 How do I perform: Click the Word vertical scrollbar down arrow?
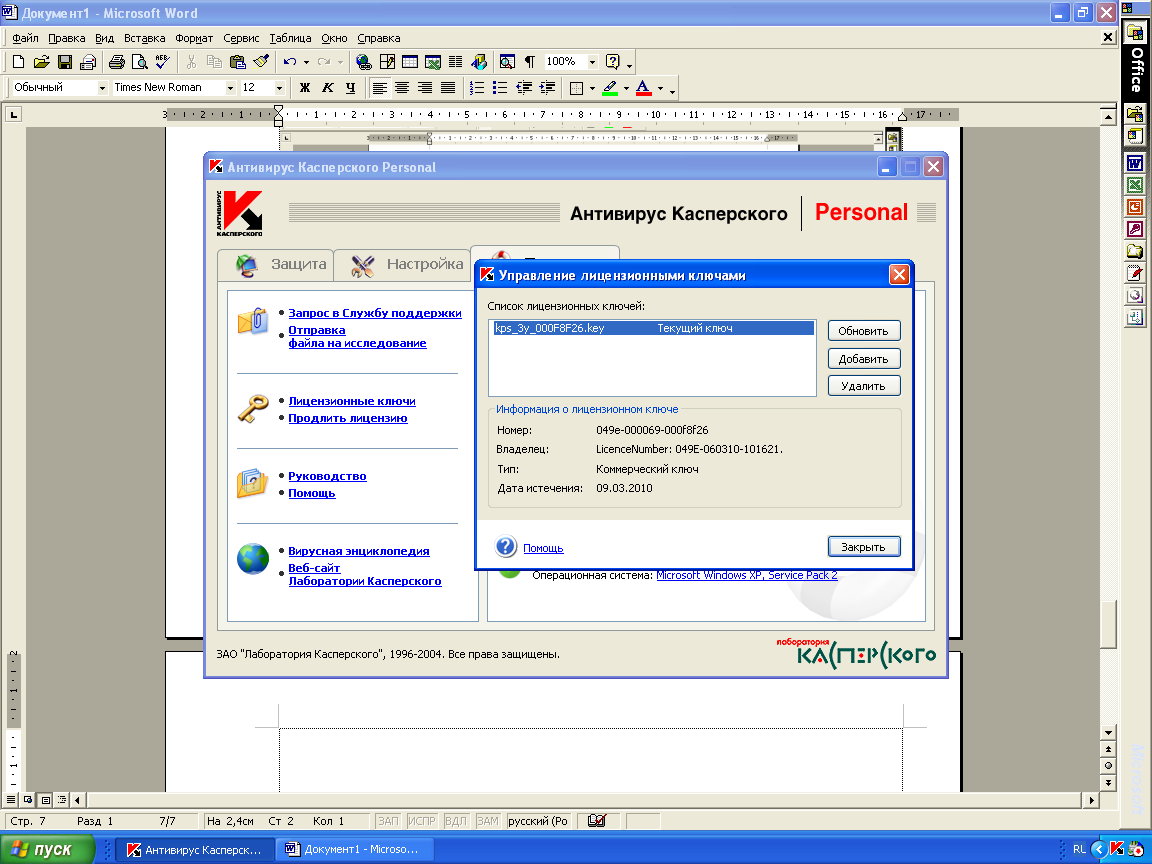point(1109,732)
